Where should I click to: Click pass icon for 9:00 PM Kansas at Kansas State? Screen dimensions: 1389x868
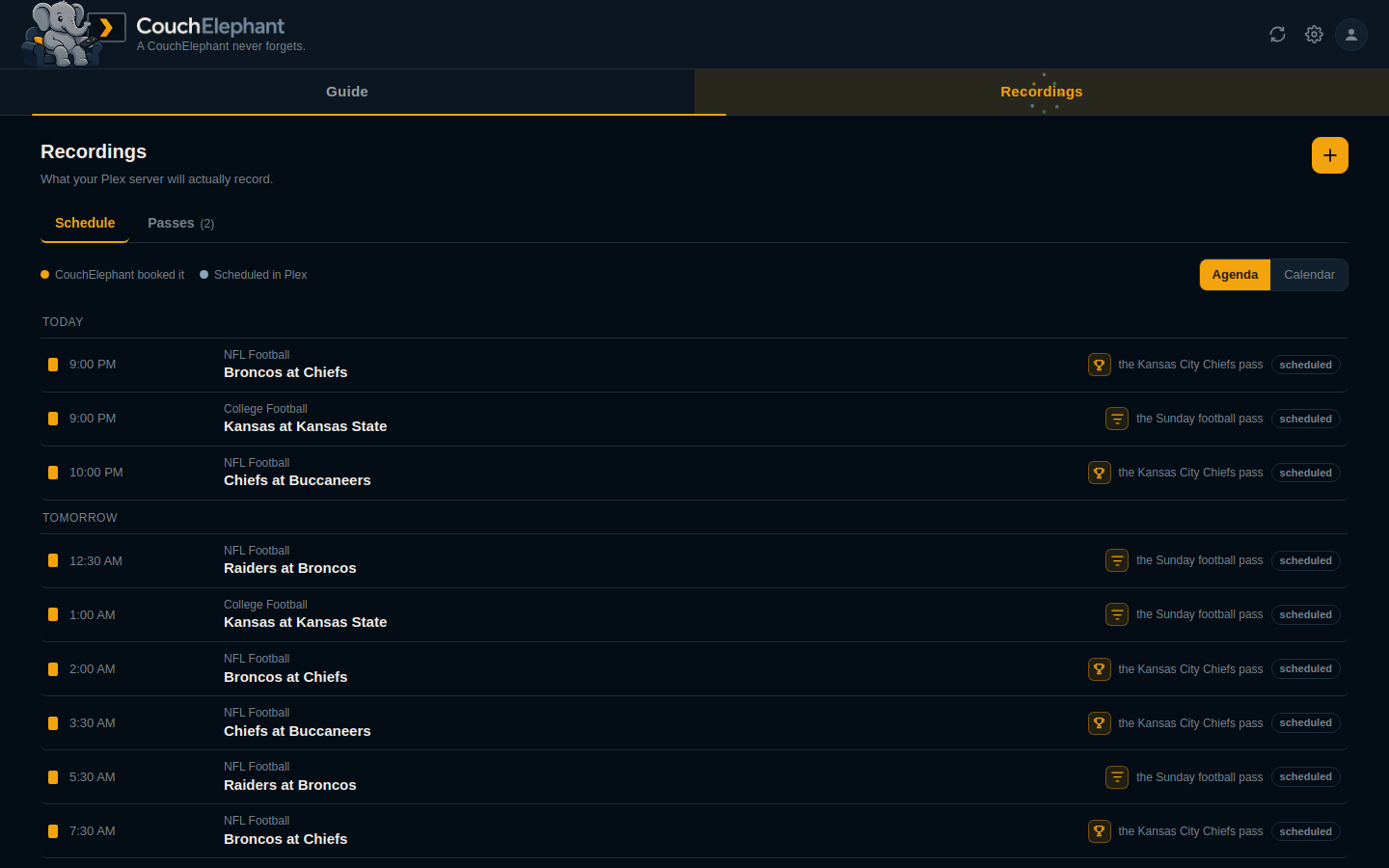click(1117, 419)
